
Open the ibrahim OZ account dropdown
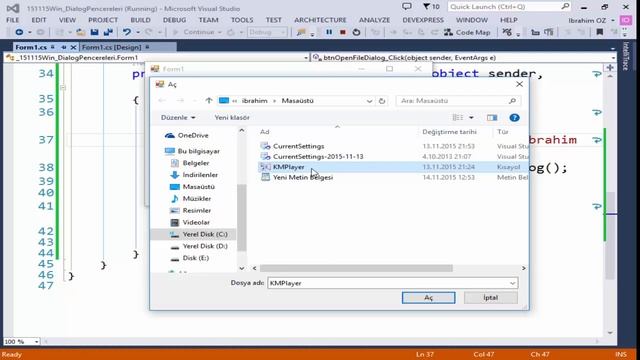(x=591, y=20)
